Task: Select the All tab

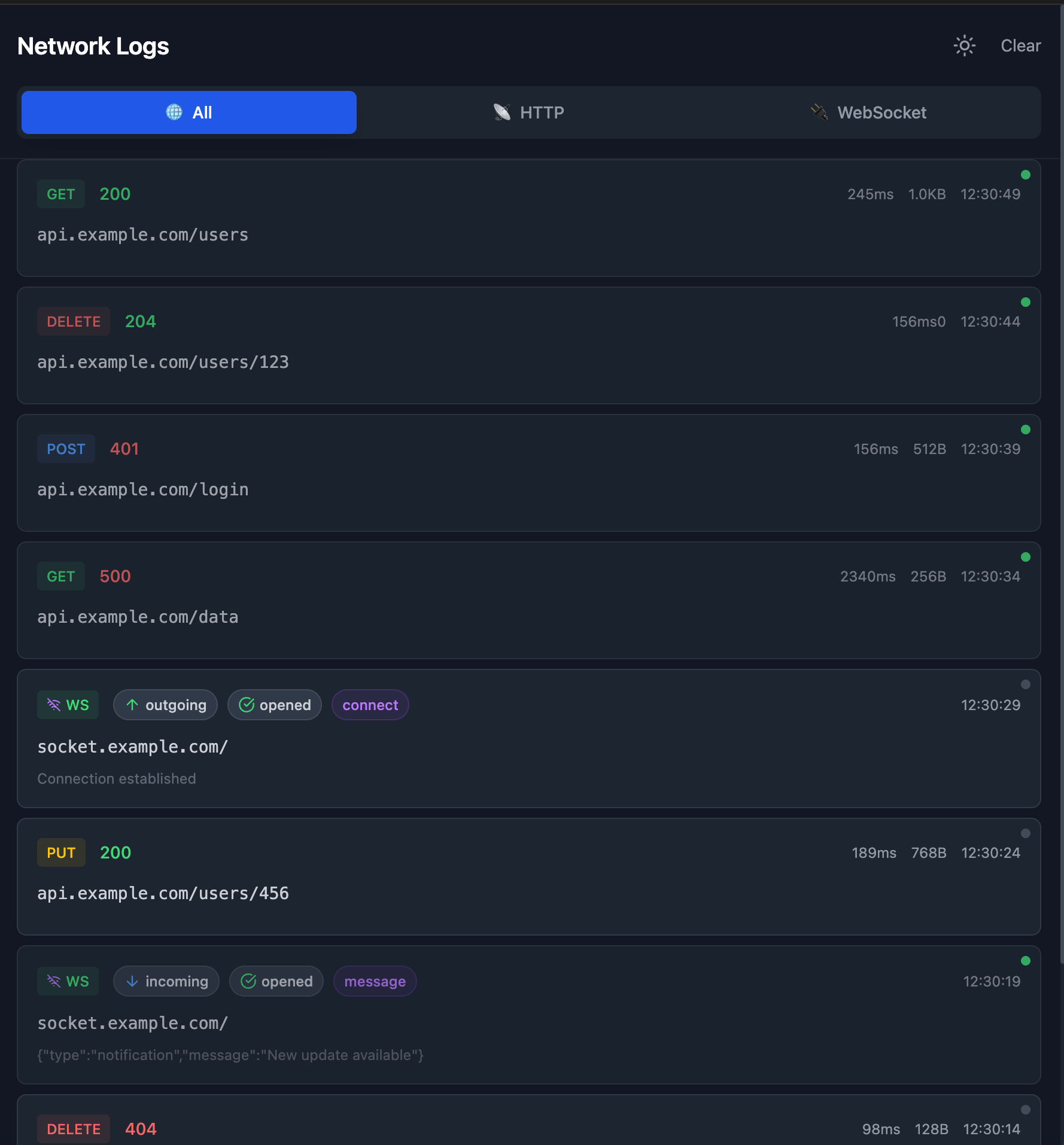Action: click(x=189, y=112)
